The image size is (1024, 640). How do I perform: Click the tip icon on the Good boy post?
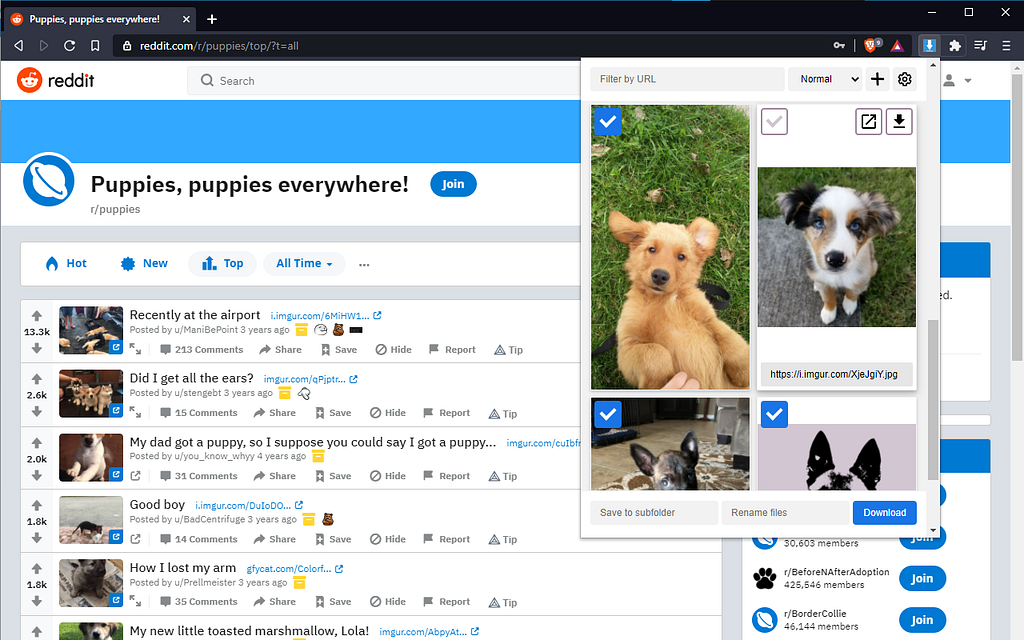[x=505, y=539]
